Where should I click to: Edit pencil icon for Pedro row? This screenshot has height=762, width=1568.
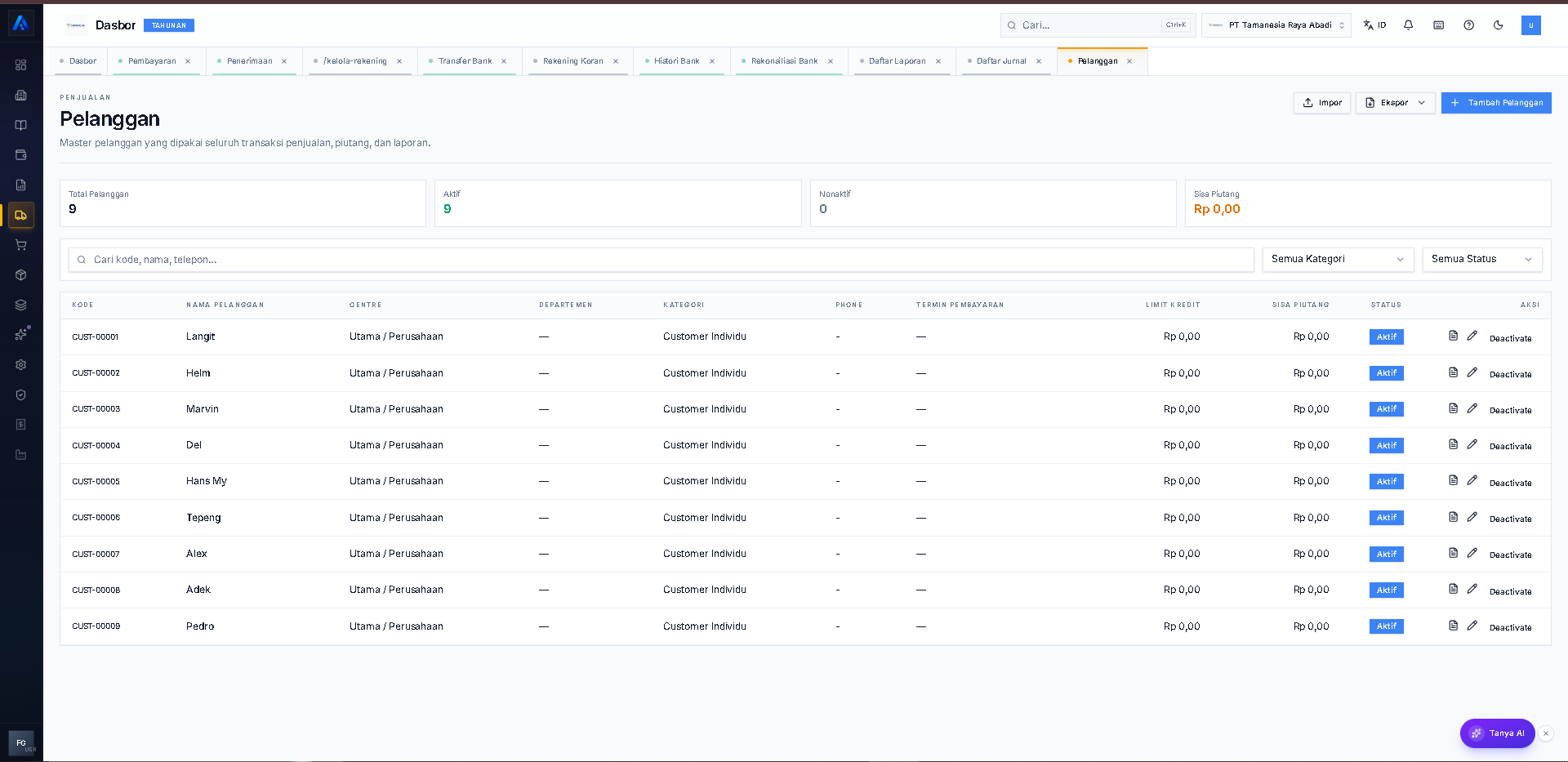(1472, 626)
